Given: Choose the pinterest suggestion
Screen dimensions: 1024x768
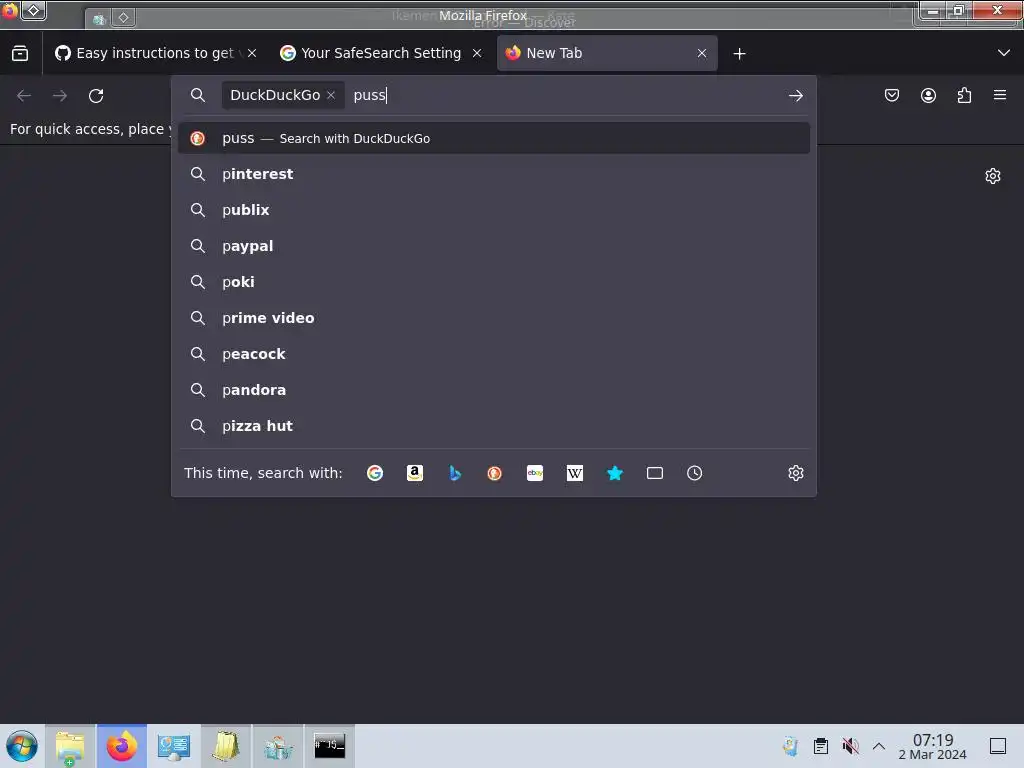Looking at the screenshot, I should [494, 174].
